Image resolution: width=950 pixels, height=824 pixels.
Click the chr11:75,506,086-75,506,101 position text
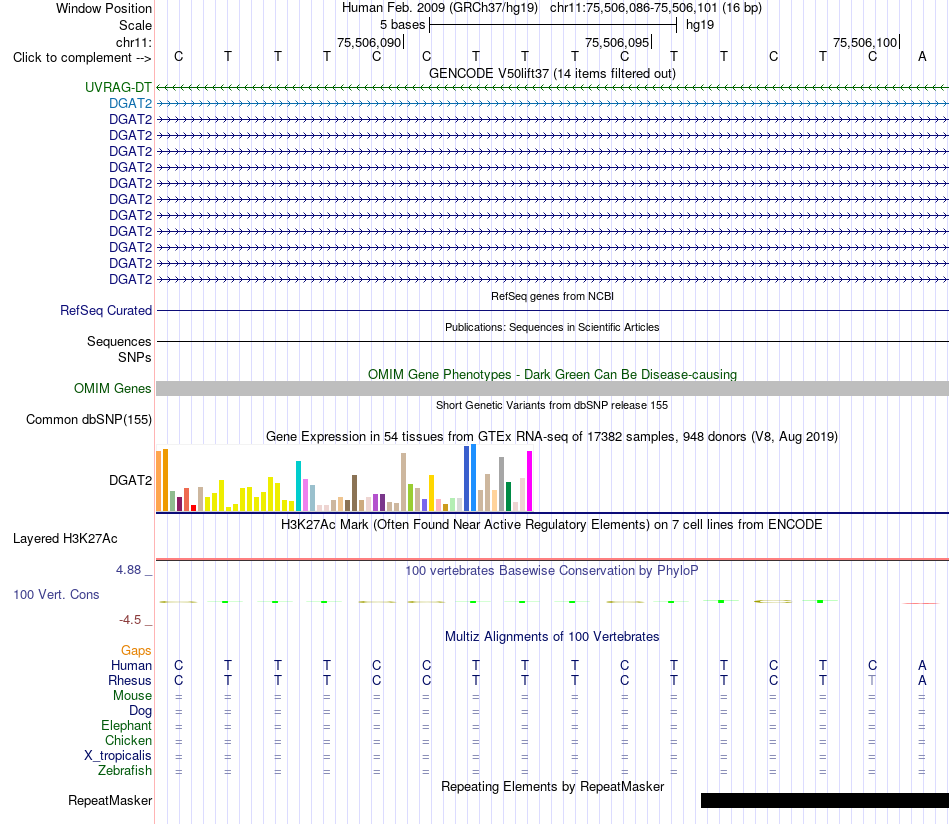(656, 8)
